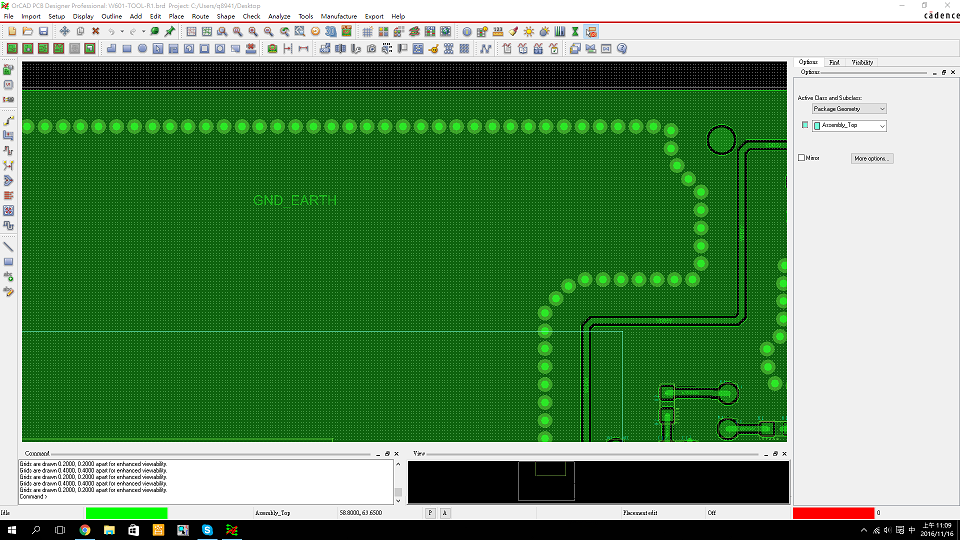This screenshot has height=540, width=960.
Task: Switch to the Find tab
Action: (834, 62)
